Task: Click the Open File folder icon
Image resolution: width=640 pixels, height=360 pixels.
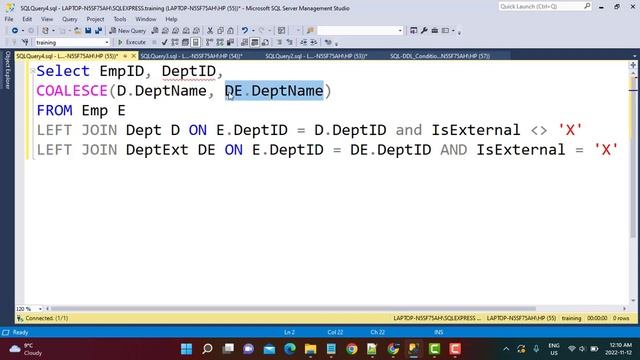Action: click(77, 31)
